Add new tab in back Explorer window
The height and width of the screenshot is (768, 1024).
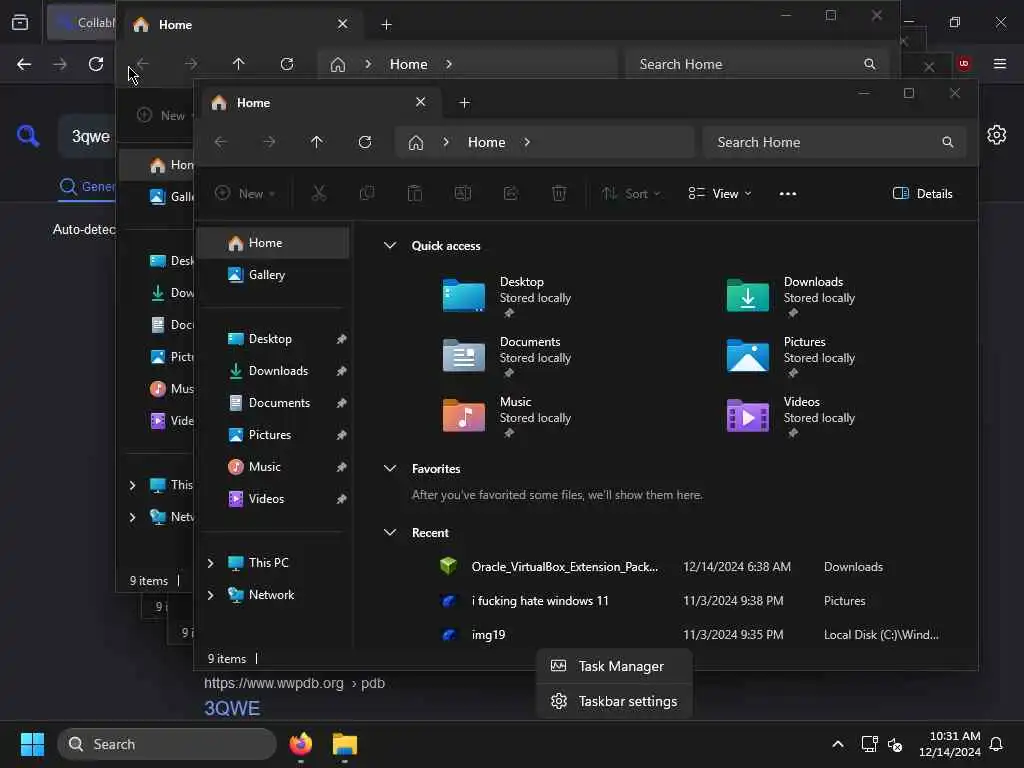click(387, 25)
